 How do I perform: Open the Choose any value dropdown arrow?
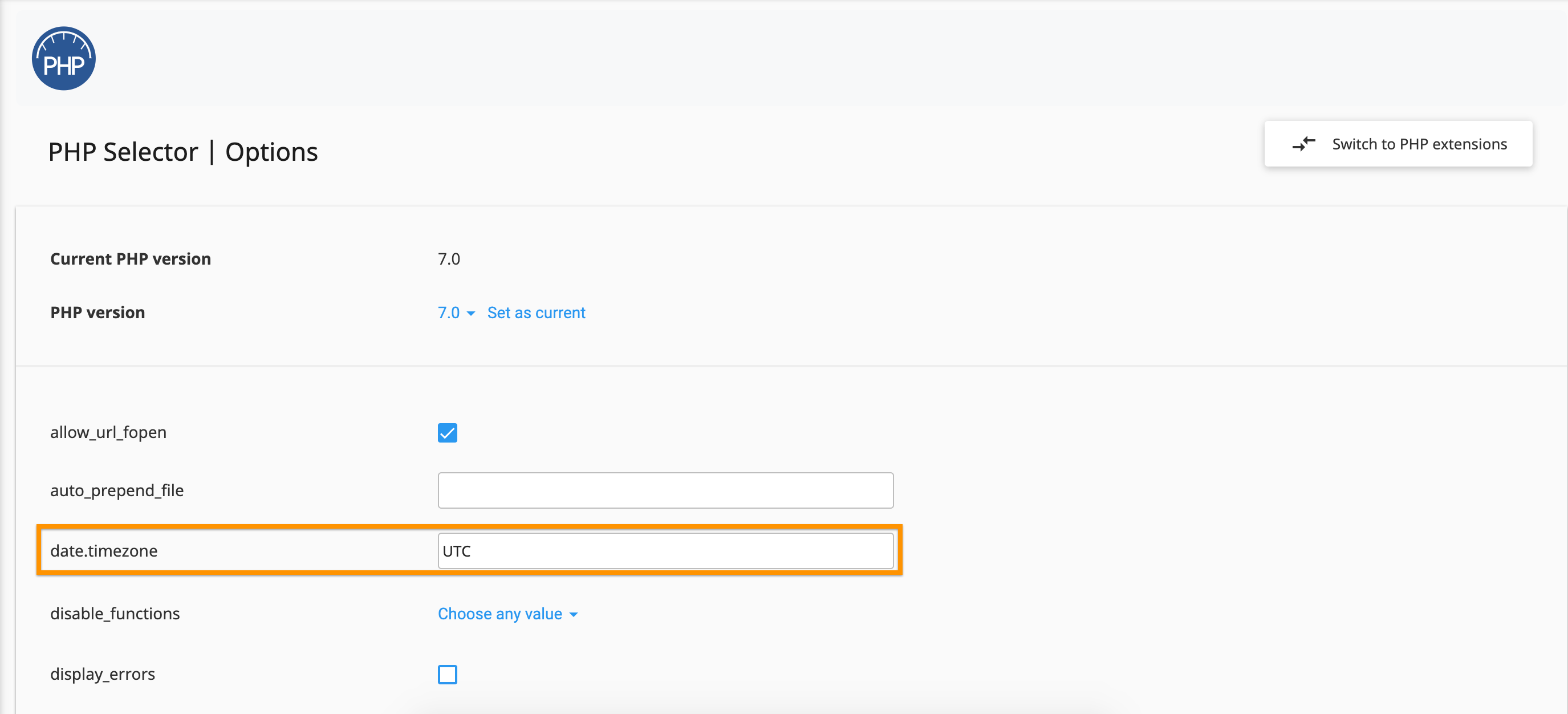pos(573,615)
